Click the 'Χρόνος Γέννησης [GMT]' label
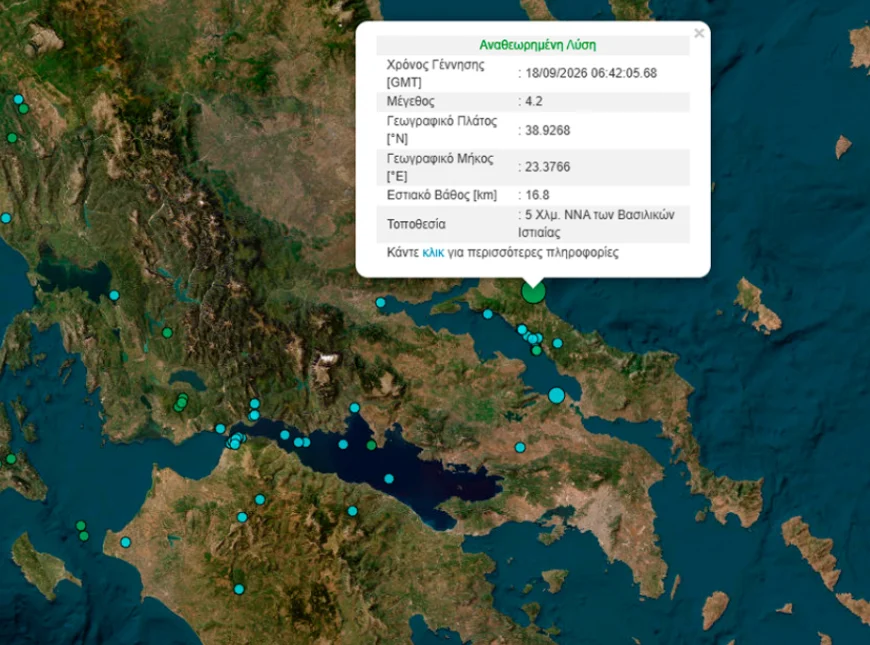 [436, 73]
